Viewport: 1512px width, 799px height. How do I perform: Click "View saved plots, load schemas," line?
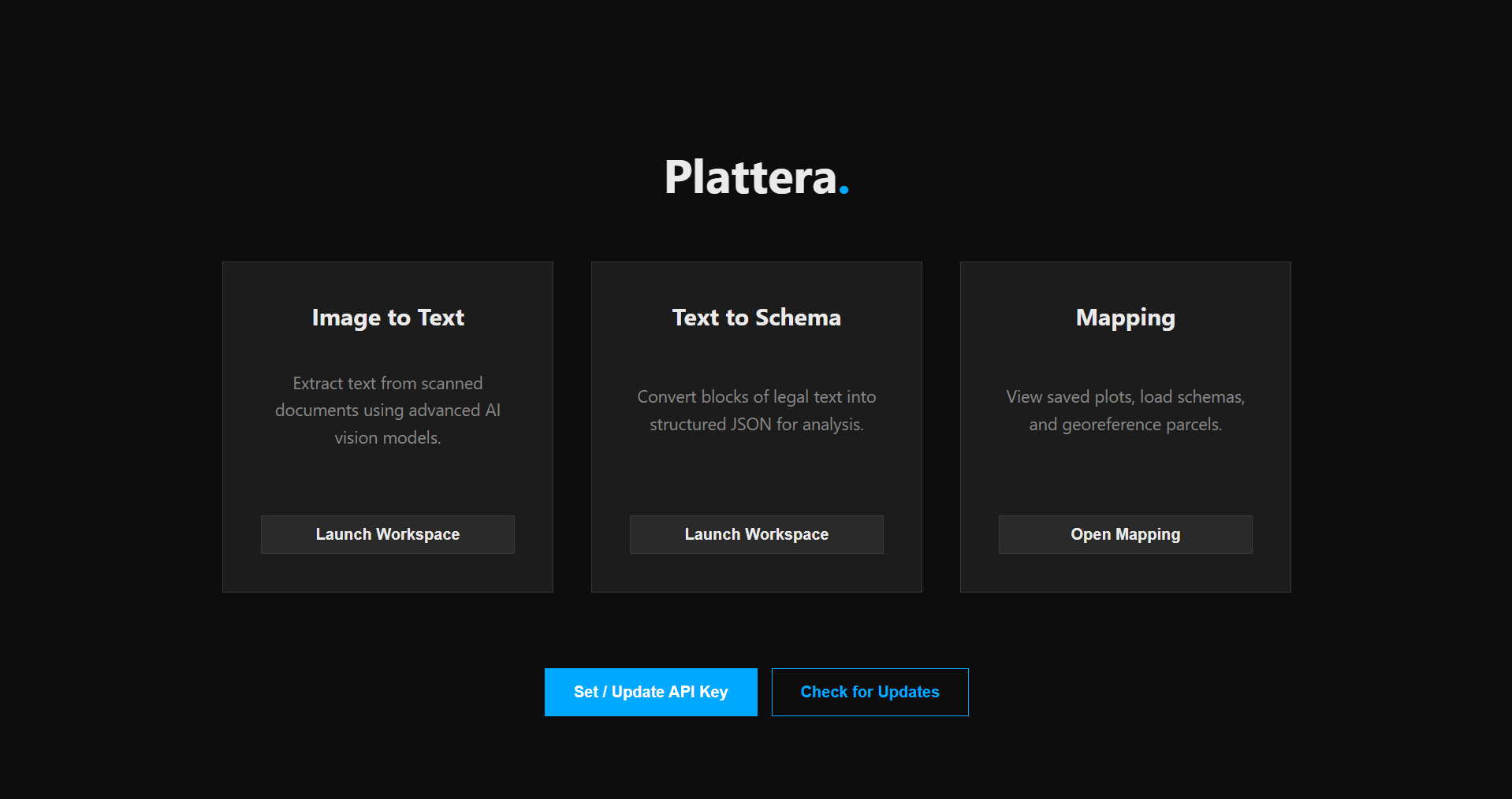(x=1125, y=397)
